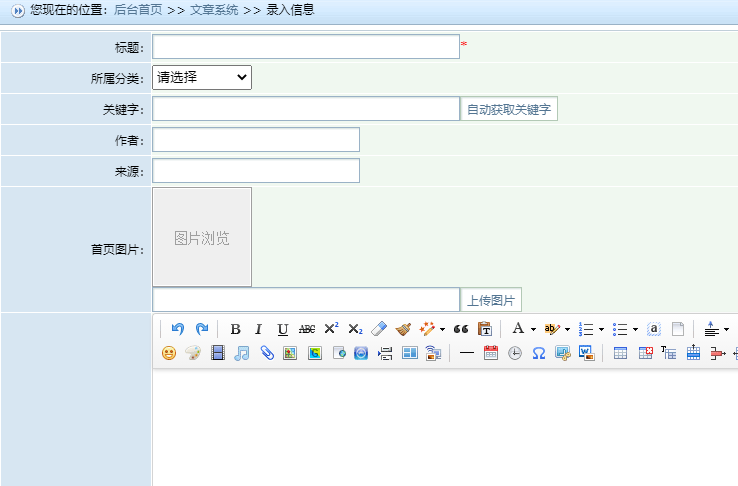
Task: Focus the 来源 source input field
Action: pyautogui.click(x=256, y=171)
